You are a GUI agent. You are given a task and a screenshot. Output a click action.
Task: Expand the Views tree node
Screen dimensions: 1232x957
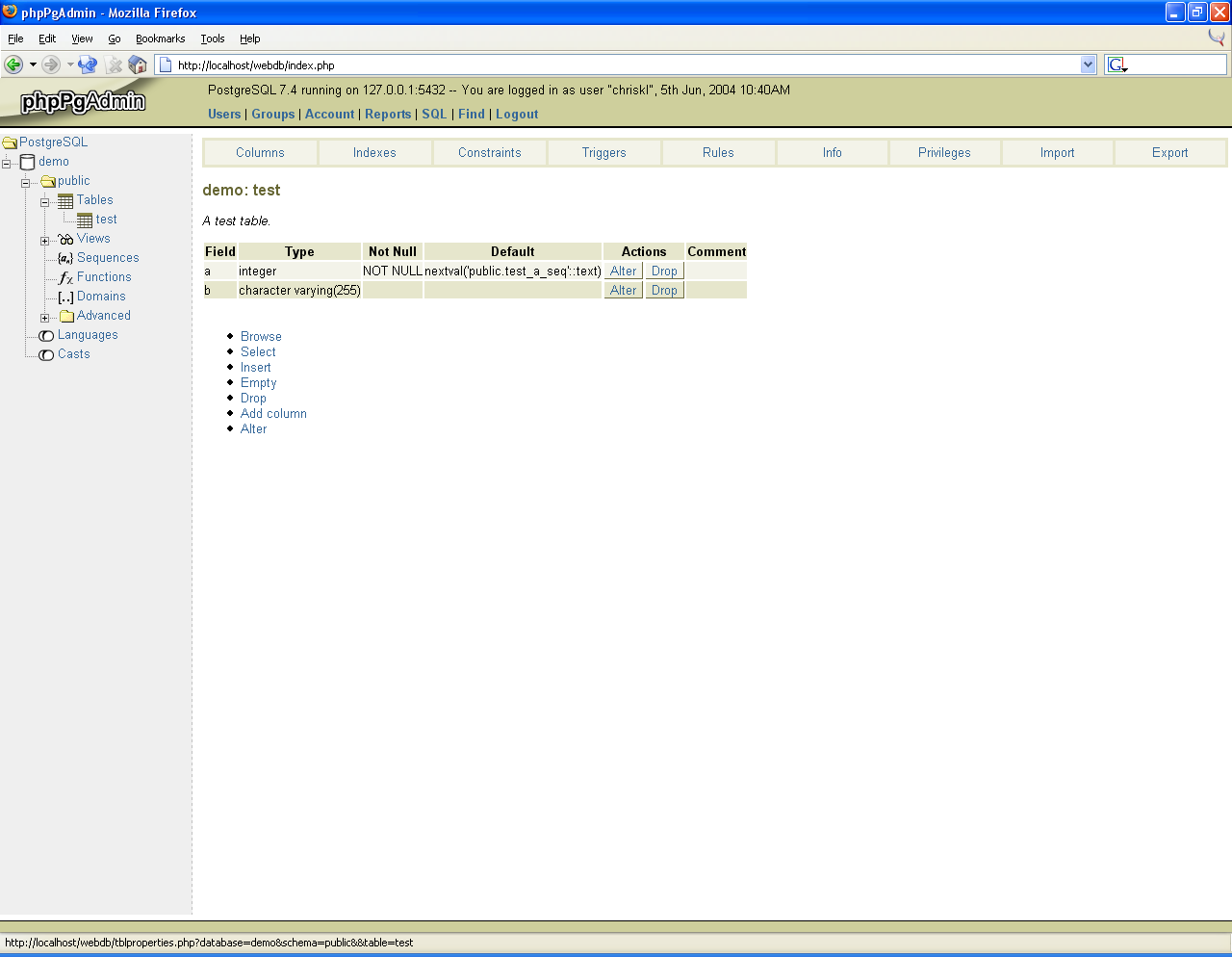(44, 241)
